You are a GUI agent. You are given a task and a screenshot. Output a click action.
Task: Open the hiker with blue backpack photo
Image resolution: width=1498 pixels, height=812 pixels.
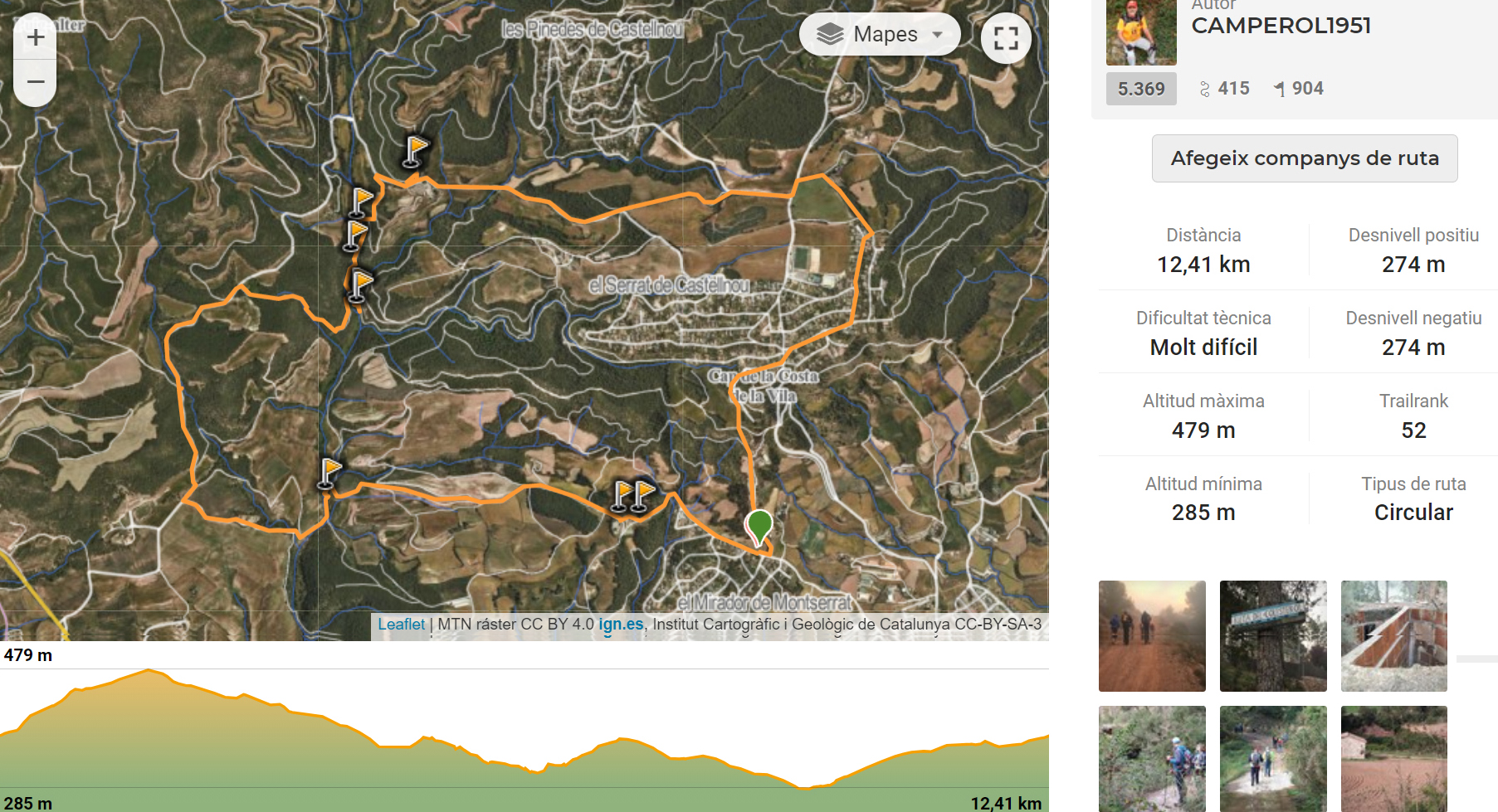click(x=1152, y=759)
